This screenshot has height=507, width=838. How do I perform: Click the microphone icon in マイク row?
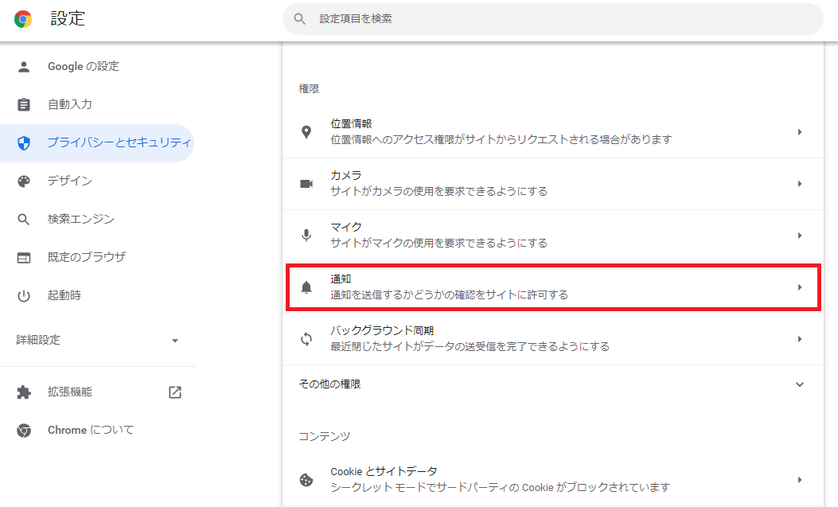[x=307, y=236]
